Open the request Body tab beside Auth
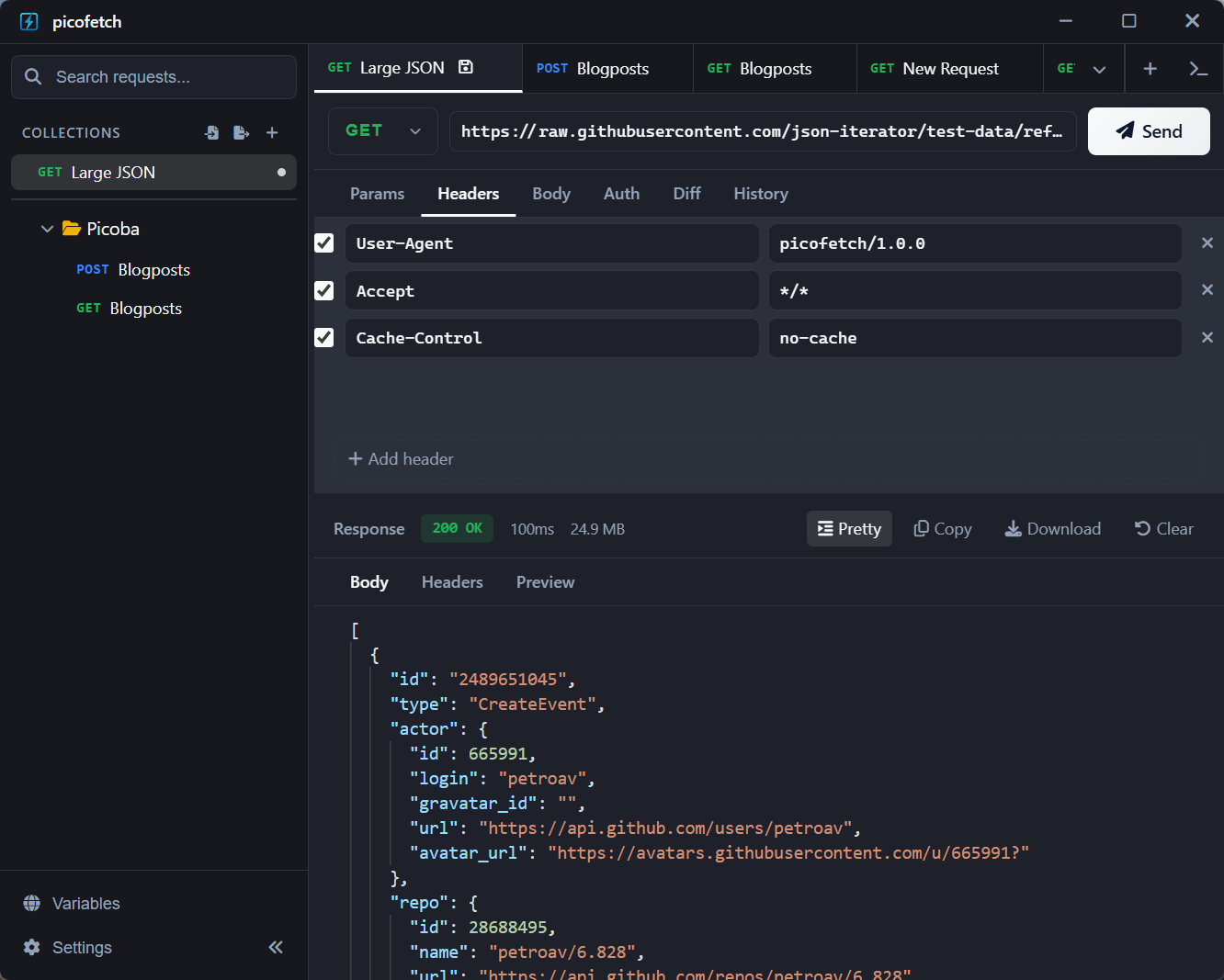The width and height of the screenshot is (1224, 980). 551,194
